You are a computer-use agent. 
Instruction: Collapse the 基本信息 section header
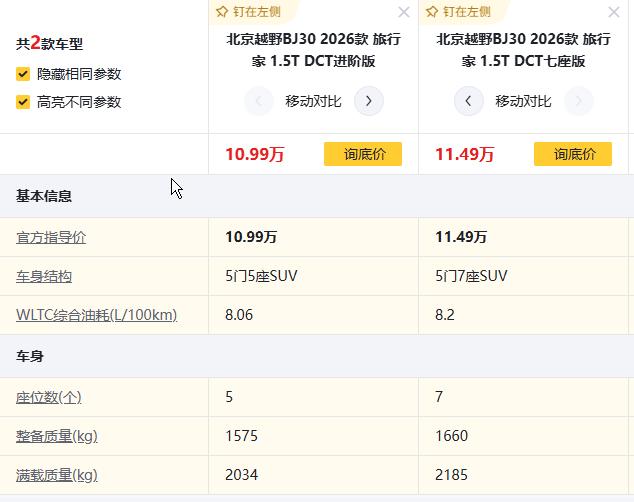tap(44, 196)
